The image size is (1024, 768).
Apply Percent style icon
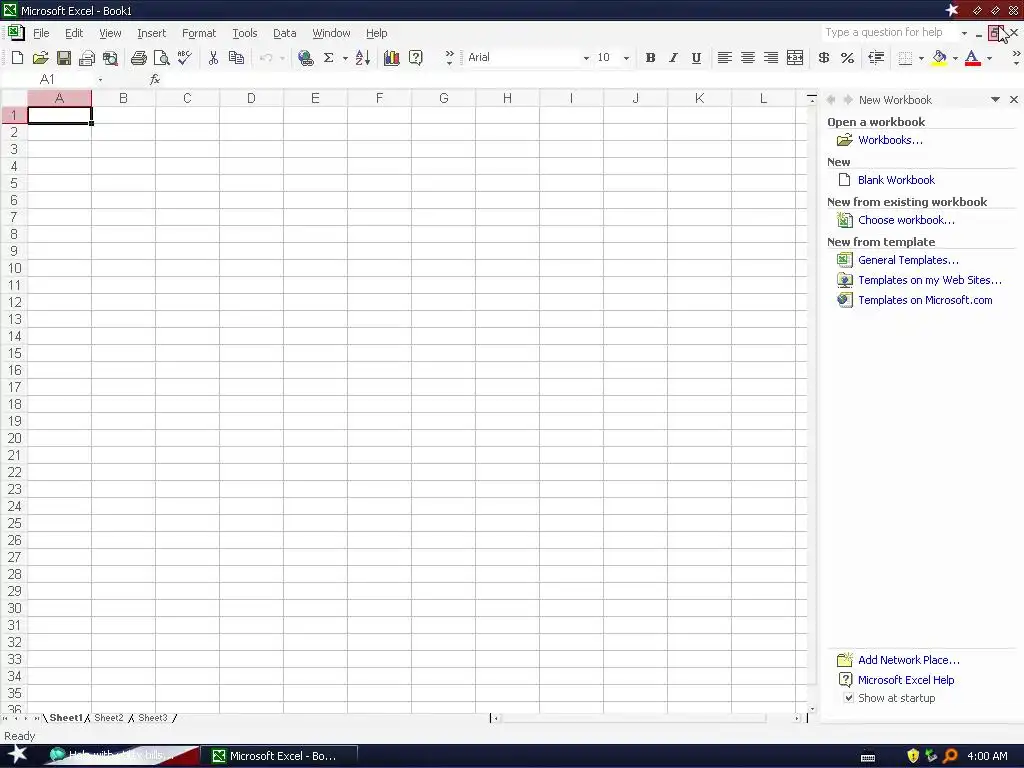tap(848, 58)
